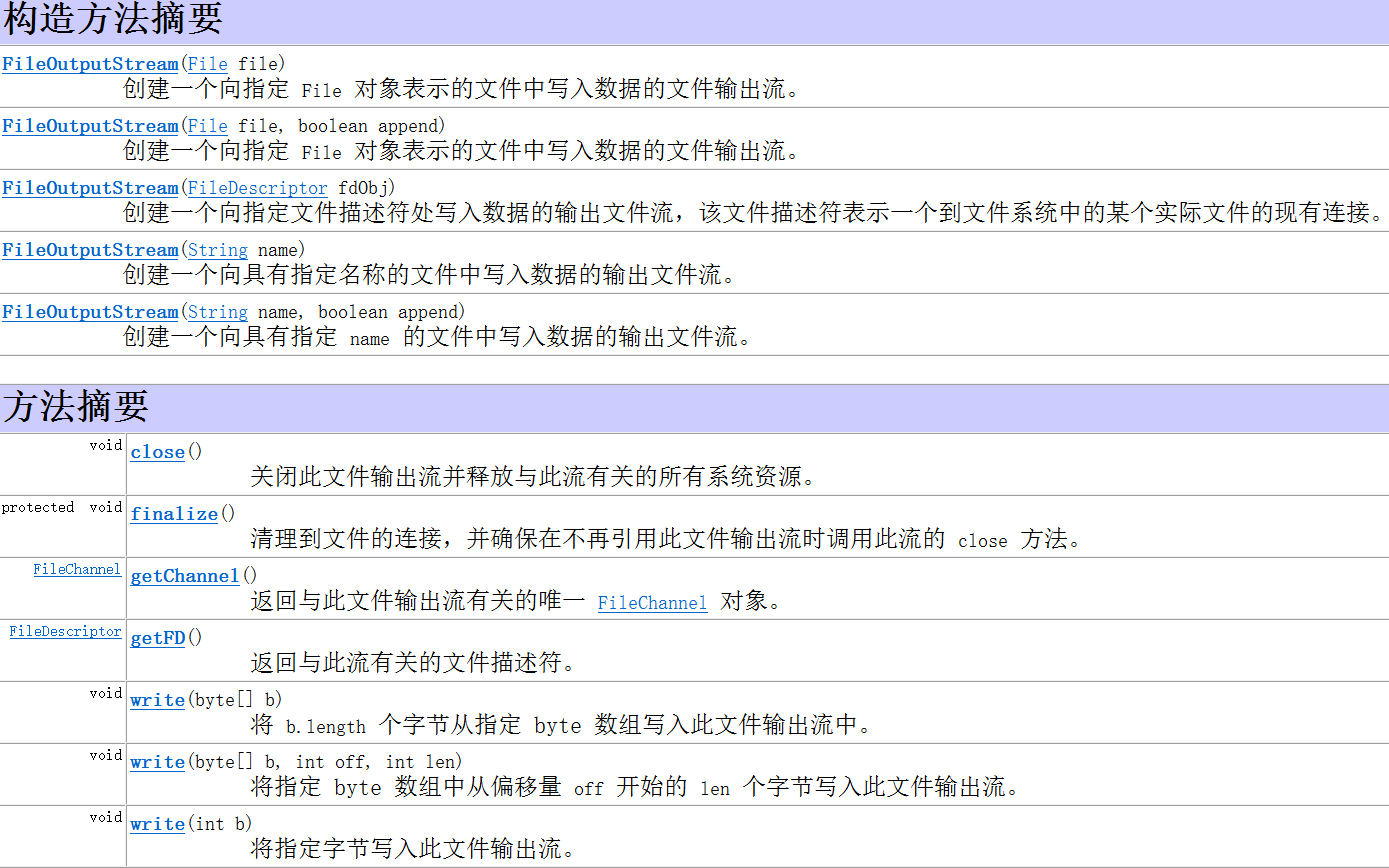Click the description 将指定字节写入此文件输出流
The height and width of the screenshot is (868, 1389).
point(414,849)
